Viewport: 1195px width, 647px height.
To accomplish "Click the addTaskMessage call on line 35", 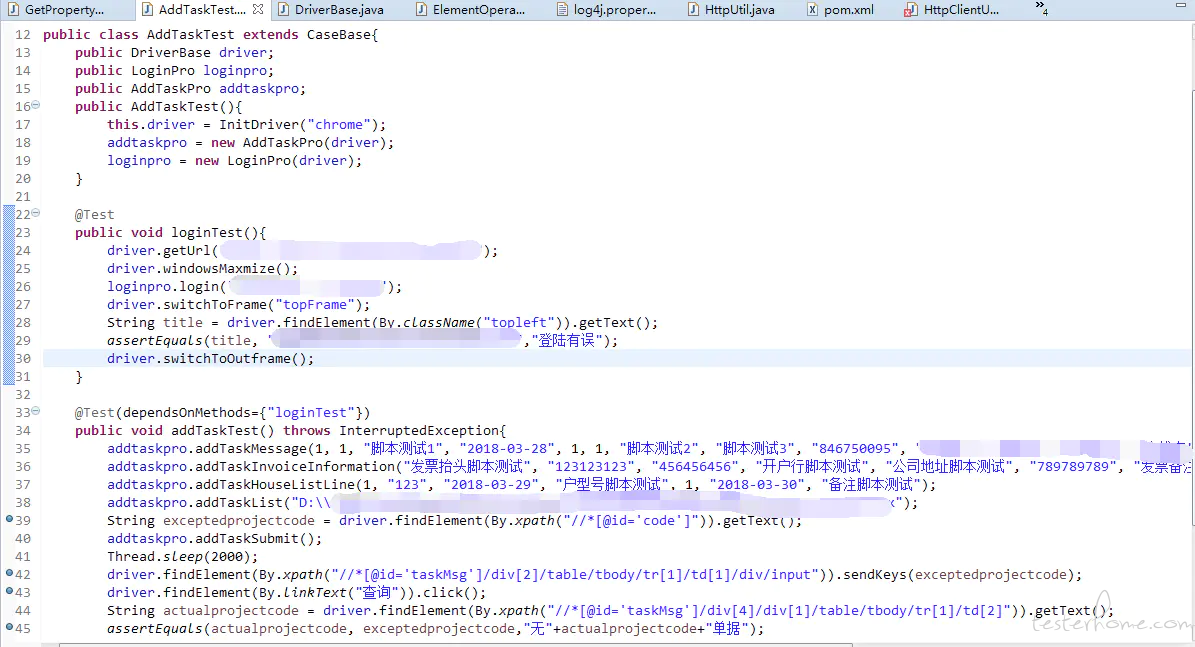I will click(x=650, y=449).
